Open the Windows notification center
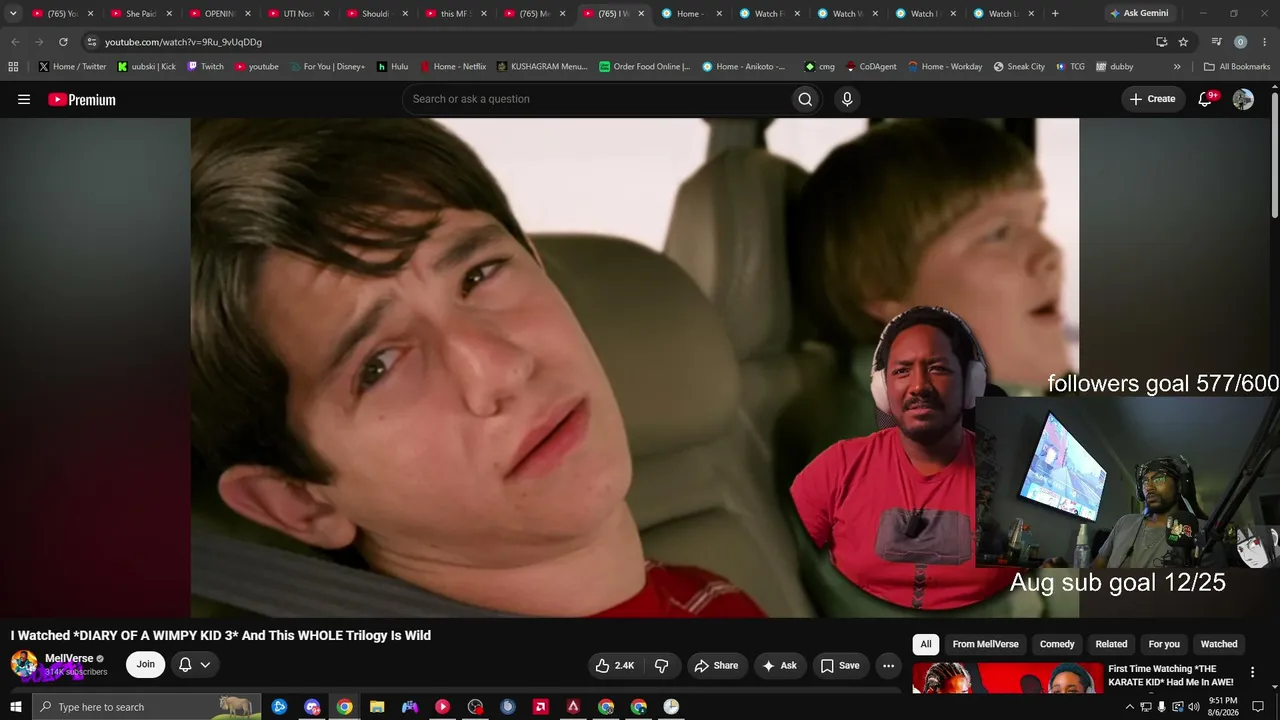Screen dimensions: 1280x720 click(1258, 707)
